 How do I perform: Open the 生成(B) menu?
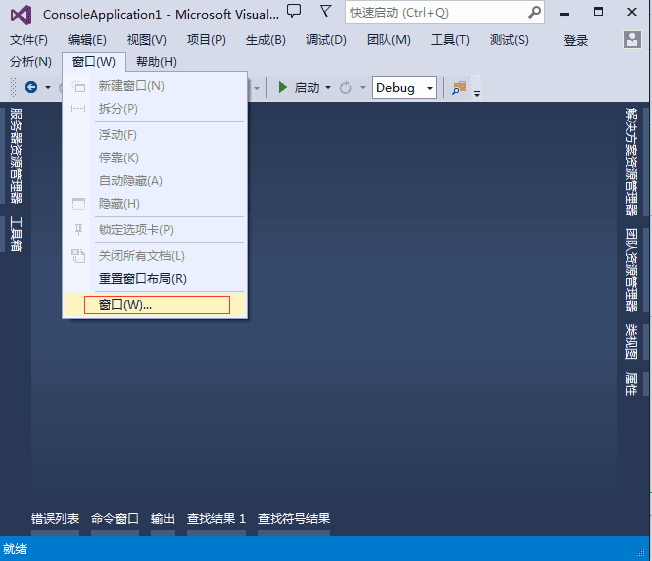[x=266, y=40]
